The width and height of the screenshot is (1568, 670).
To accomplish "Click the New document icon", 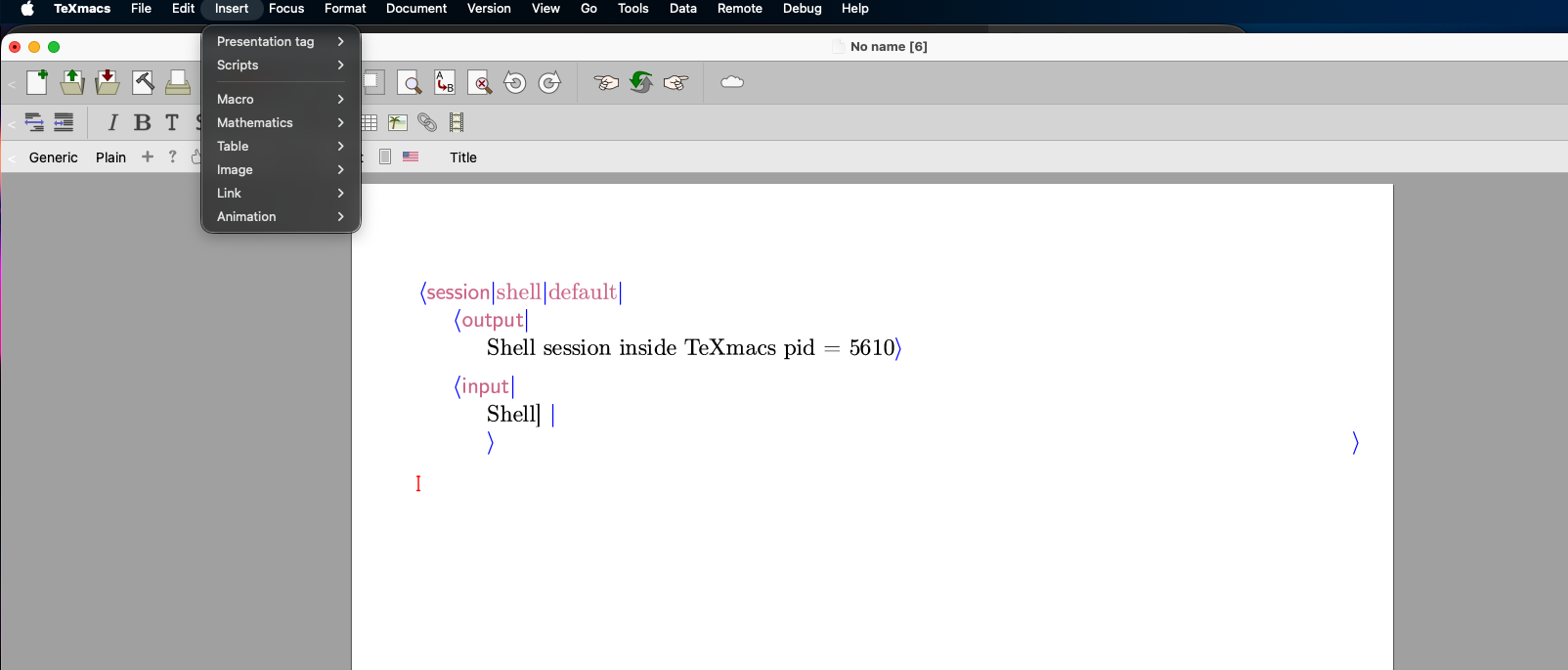I will (x=37, y=83).
